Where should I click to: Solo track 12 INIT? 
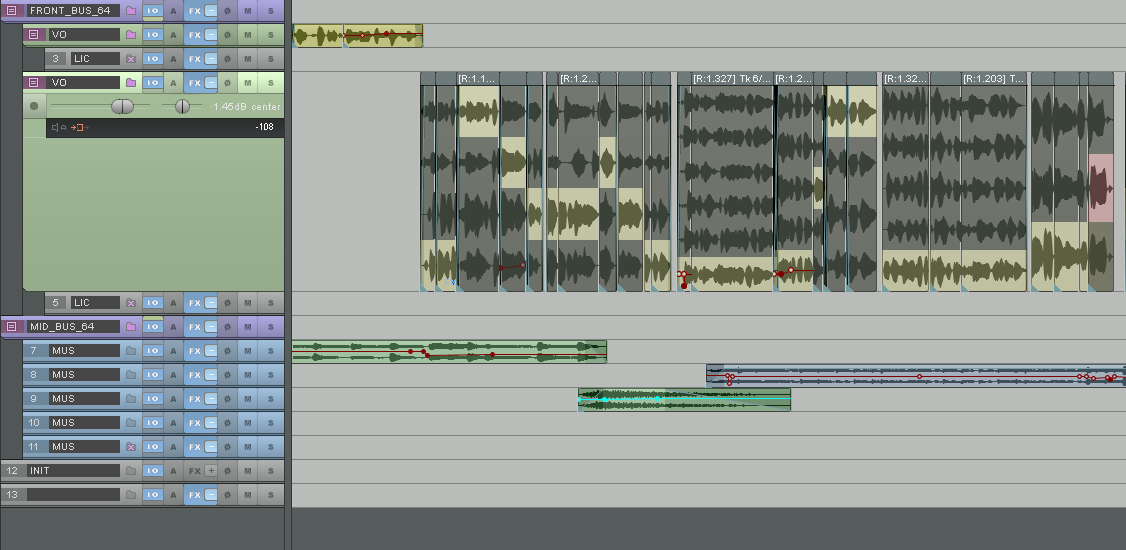click(271, 471)
